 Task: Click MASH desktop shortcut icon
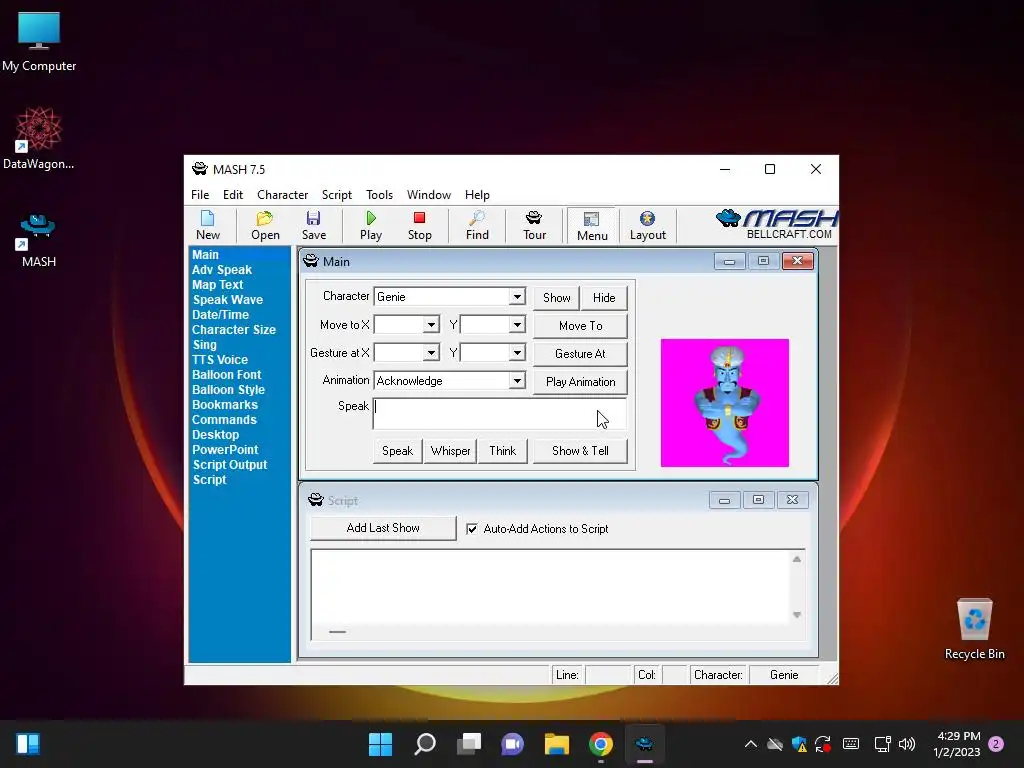coord(39,241)
